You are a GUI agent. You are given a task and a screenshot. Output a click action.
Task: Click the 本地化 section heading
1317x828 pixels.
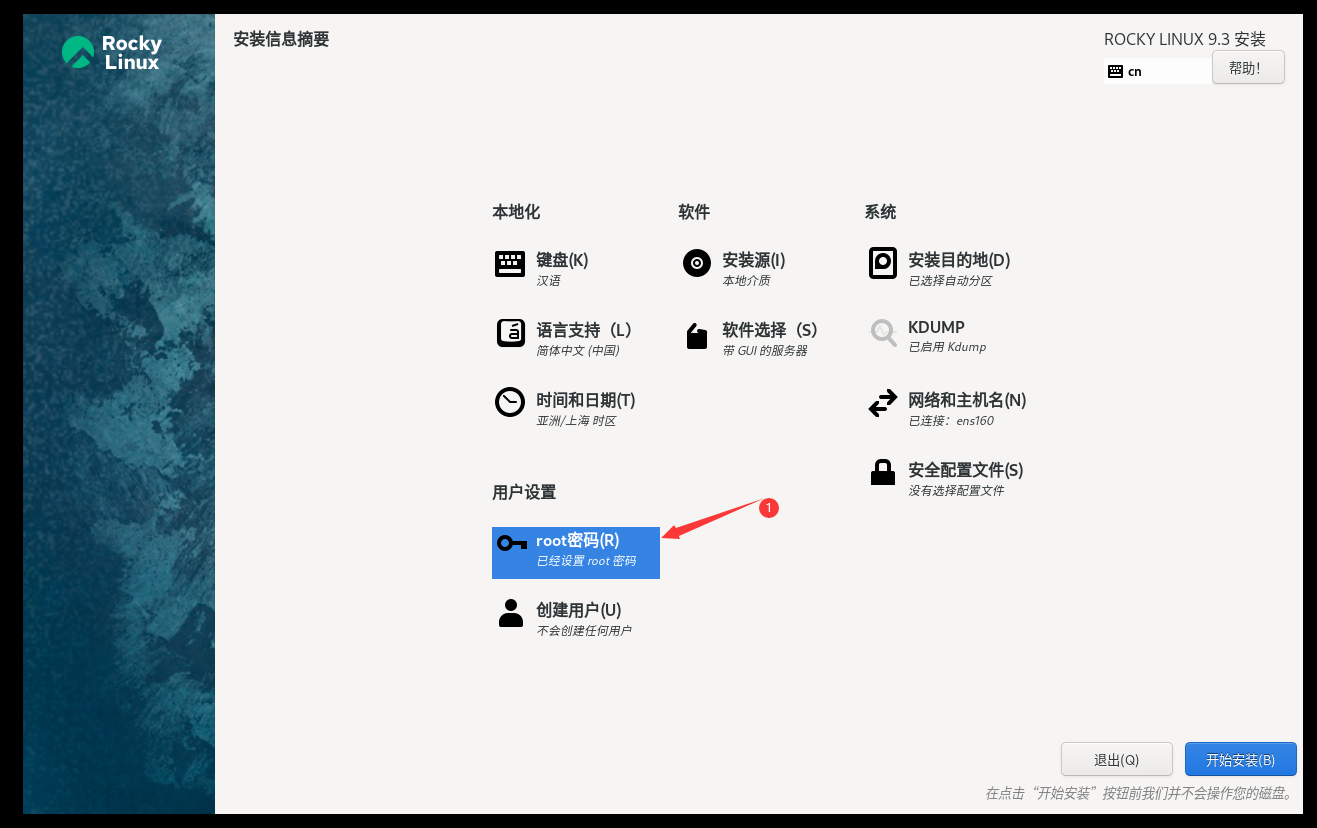pos(516,212)
